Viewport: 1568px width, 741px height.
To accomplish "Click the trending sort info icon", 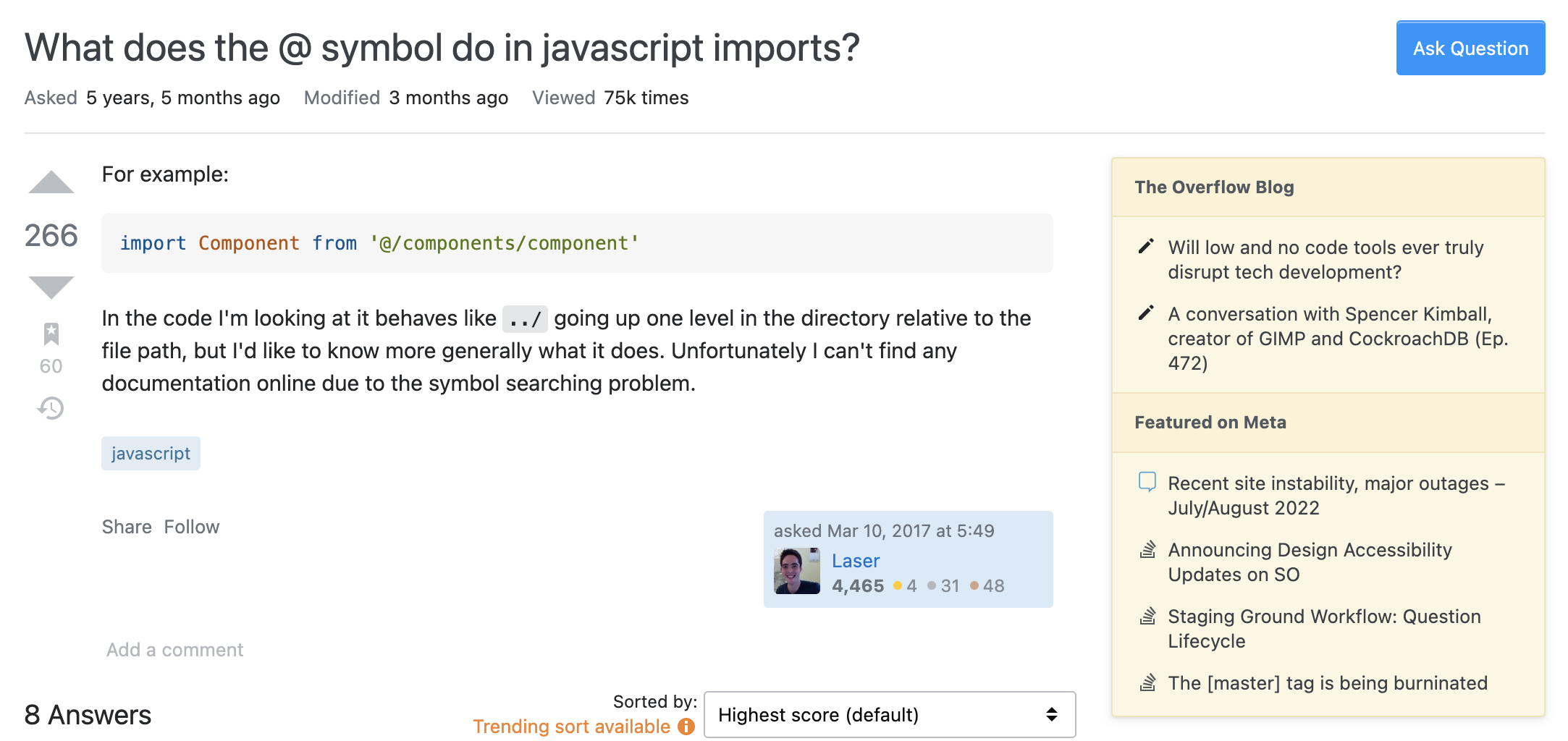I will [x=686, y=726].
